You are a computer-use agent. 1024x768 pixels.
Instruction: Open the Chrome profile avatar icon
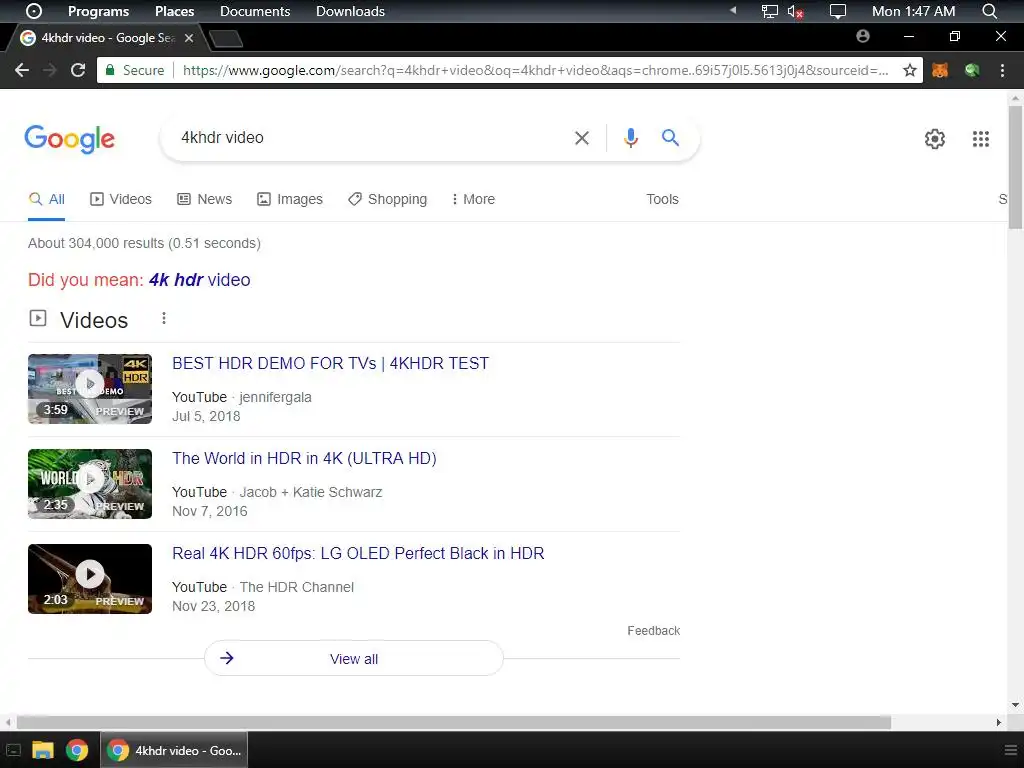(863, 37)
